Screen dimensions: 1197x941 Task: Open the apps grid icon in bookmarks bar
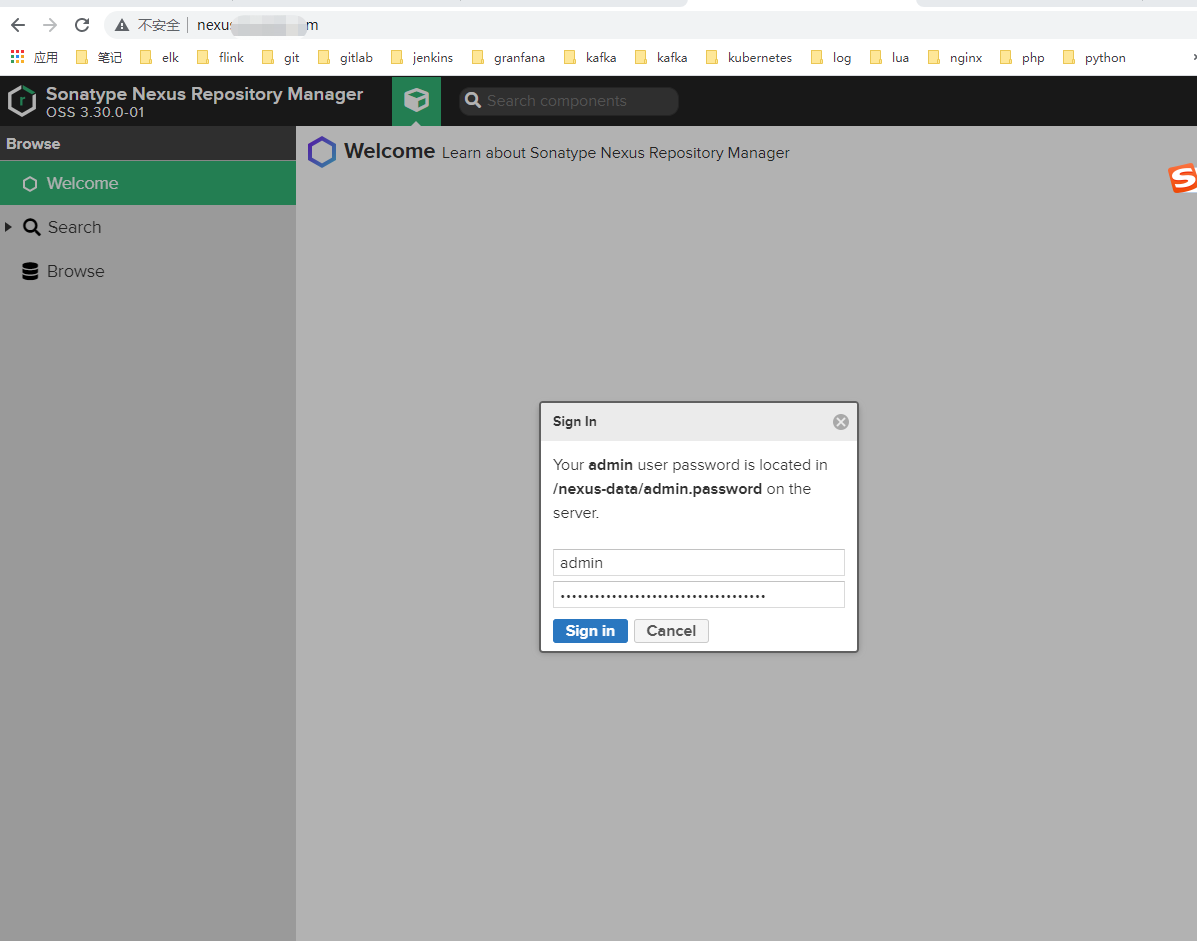point(17,56)
